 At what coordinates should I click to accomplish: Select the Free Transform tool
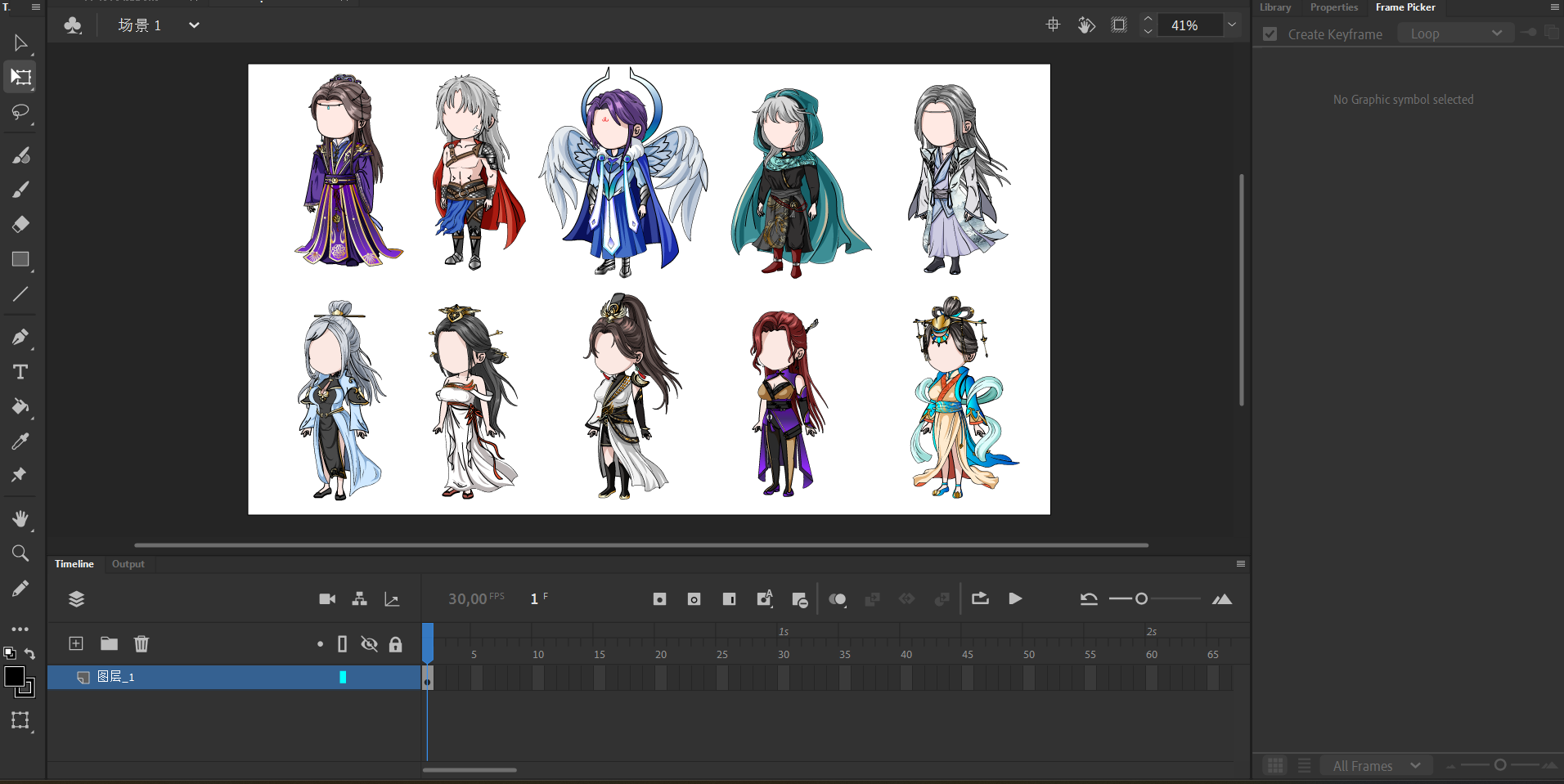click(x=20, y=78)
